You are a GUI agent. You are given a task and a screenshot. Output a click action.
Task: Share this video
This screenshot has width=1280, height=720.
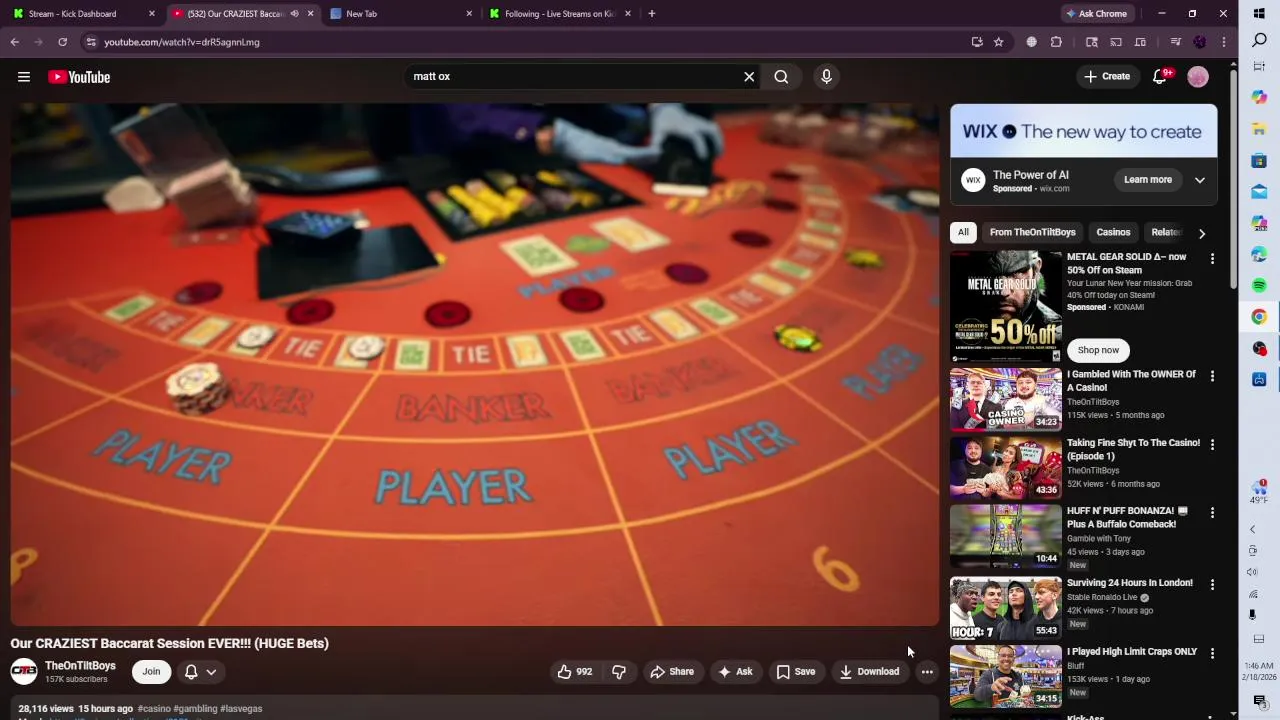pos(672,672)
